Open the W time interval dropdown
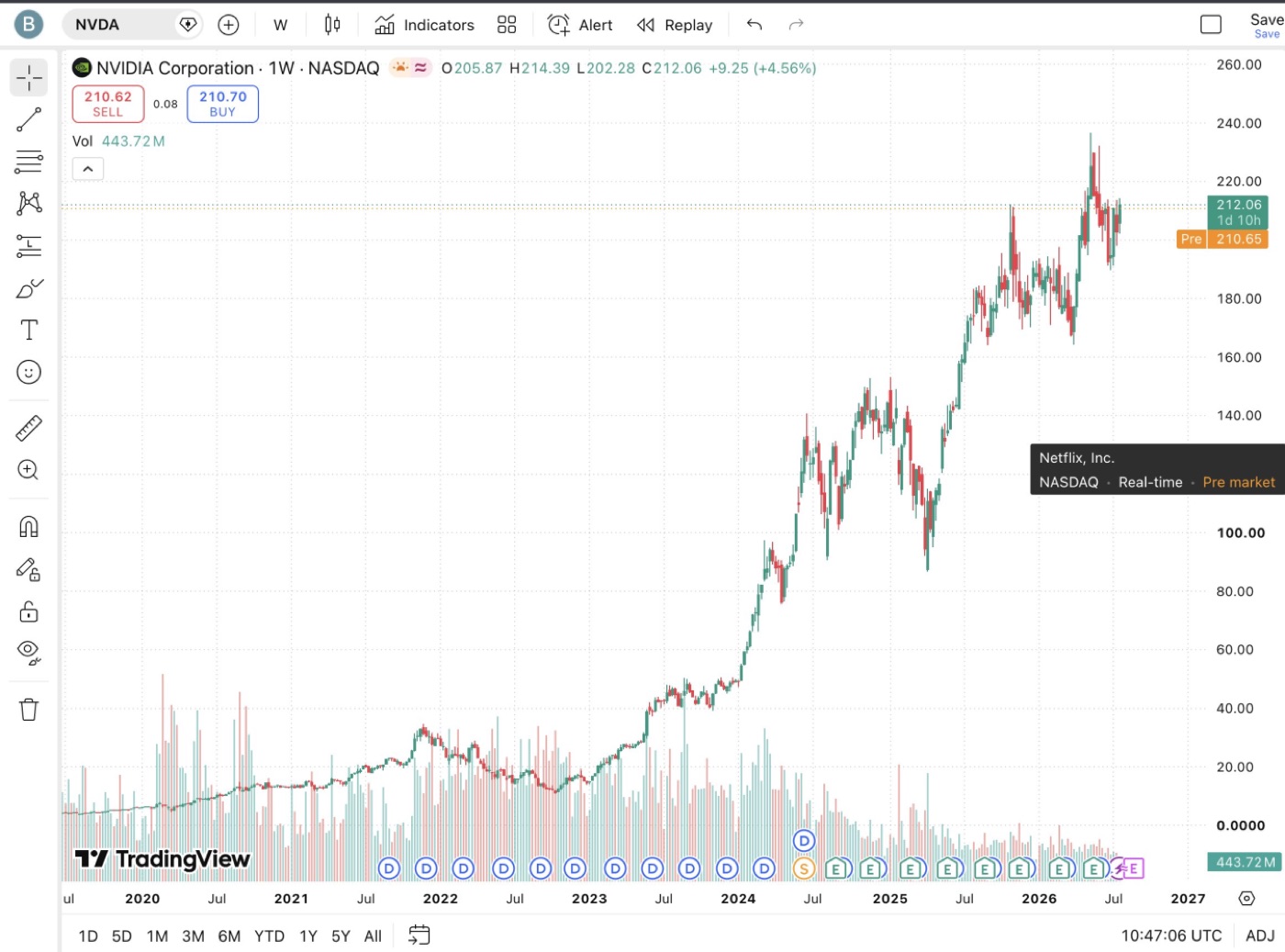 [281, 25]
